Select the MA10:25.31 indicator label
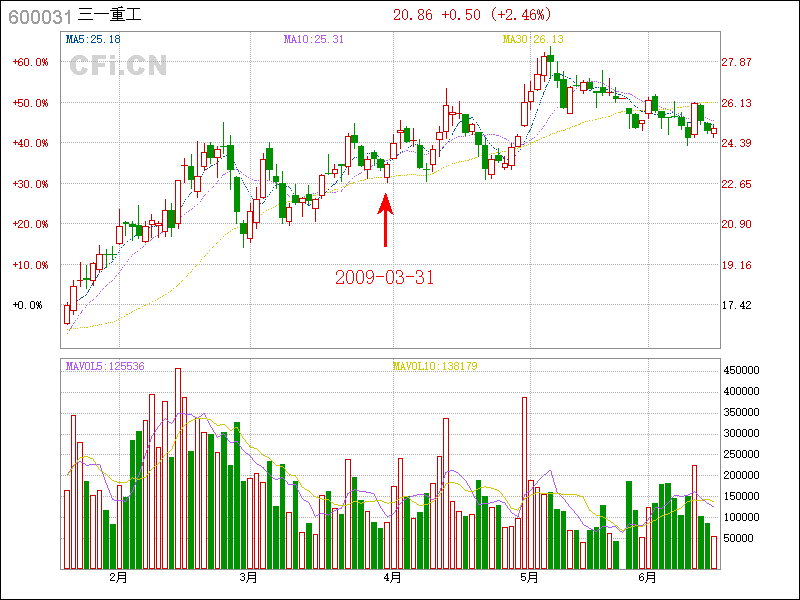The width and height of the screenshot is (800, 600). (x=313, y=40)
